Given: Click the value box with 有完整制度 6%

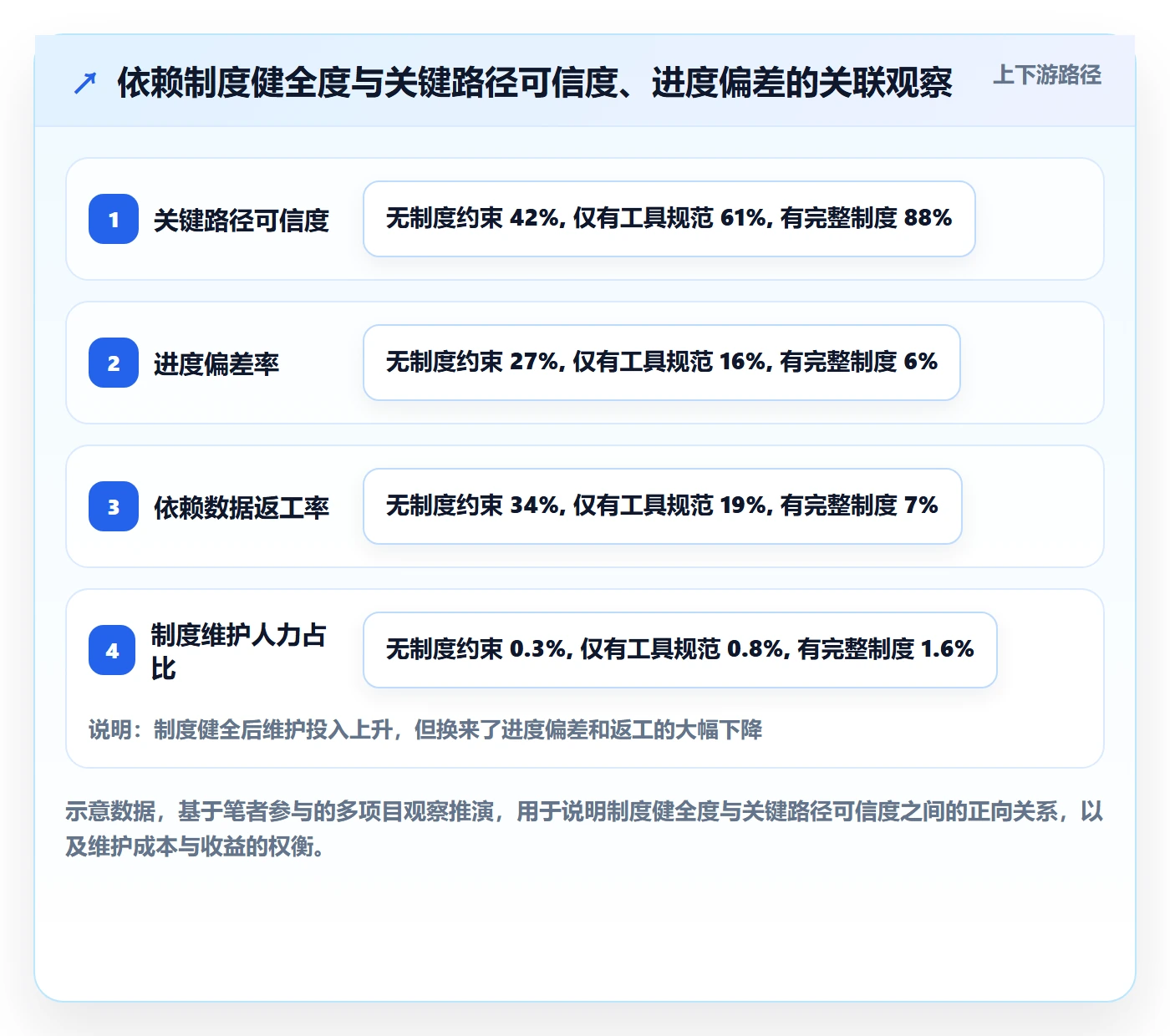Looking at the screenshot, I should pyautogui.click(x=662, y=363).
